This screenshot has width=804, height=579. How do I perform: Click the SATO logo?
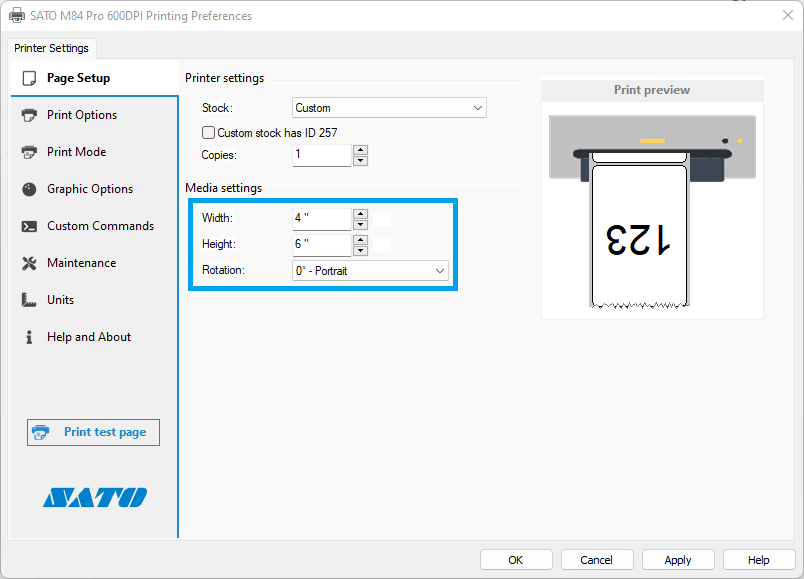95,497
